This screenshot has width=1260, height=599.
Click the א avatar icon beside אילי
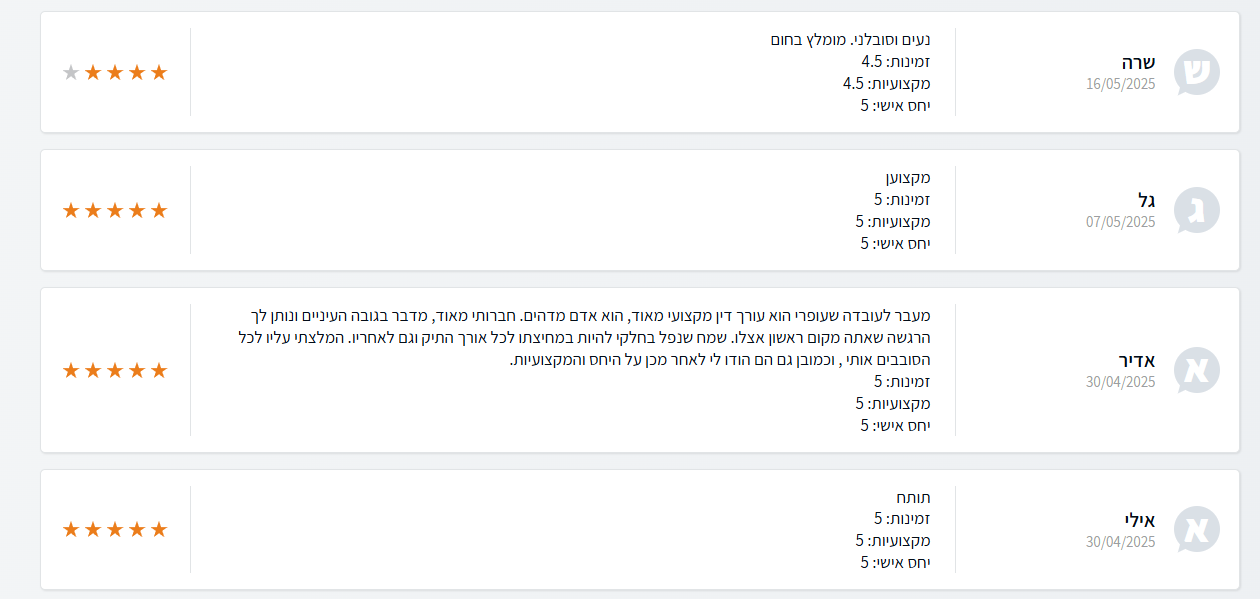tap(1196, 529)
